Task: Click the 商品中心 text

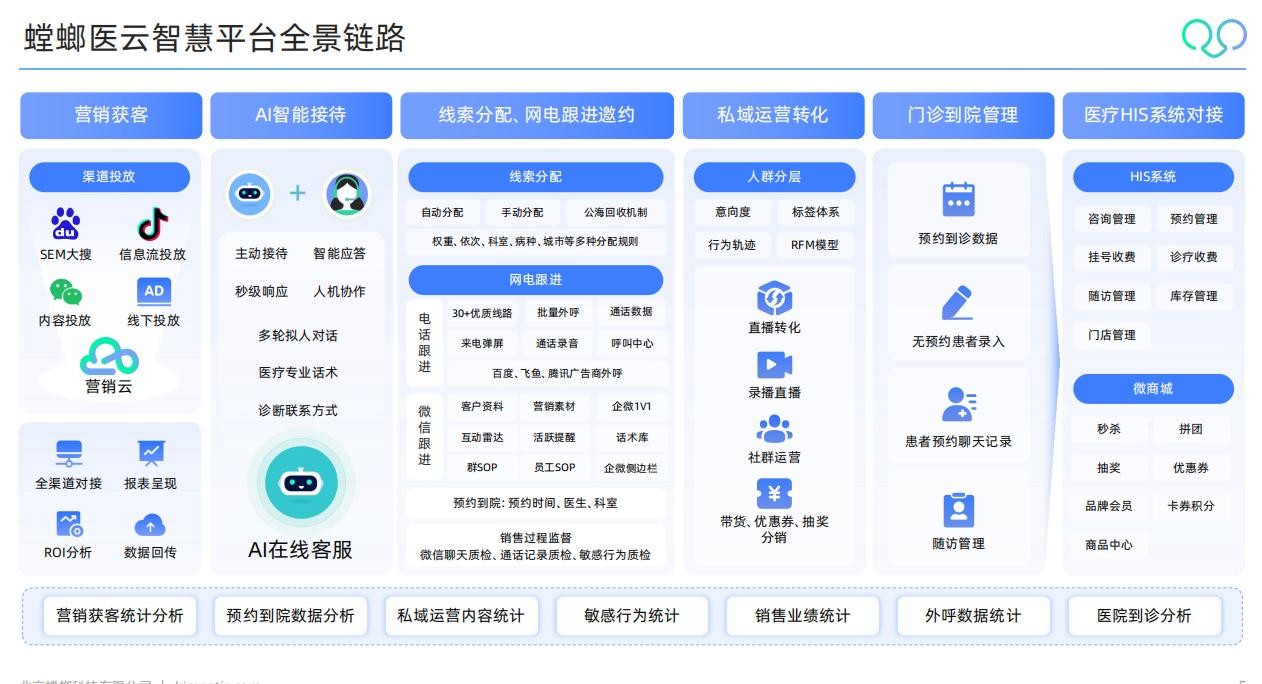Action: coord(1109,545)
